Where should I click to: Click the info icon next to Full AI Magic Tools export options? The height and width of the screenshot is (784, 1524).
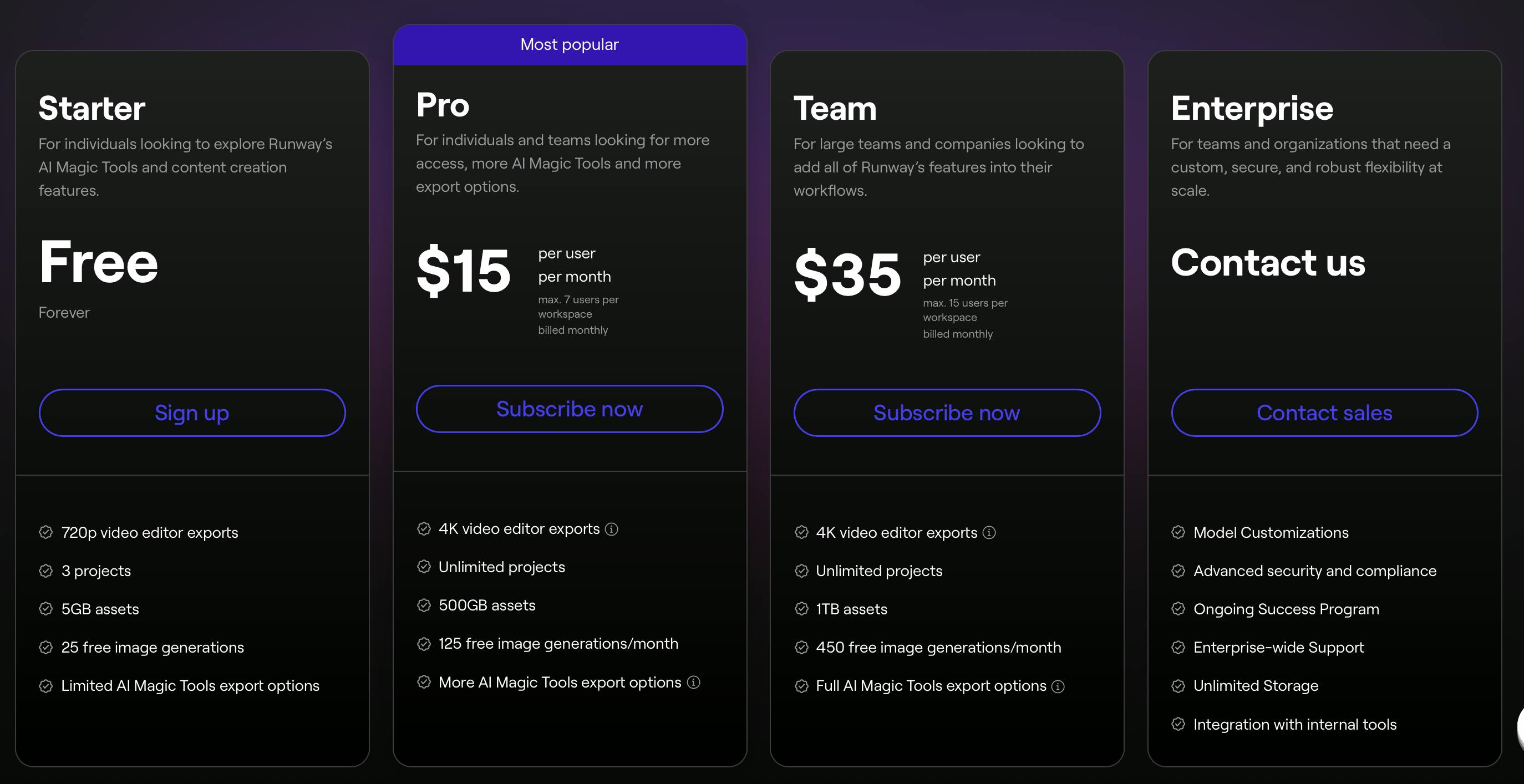(x=1058, y=685)
